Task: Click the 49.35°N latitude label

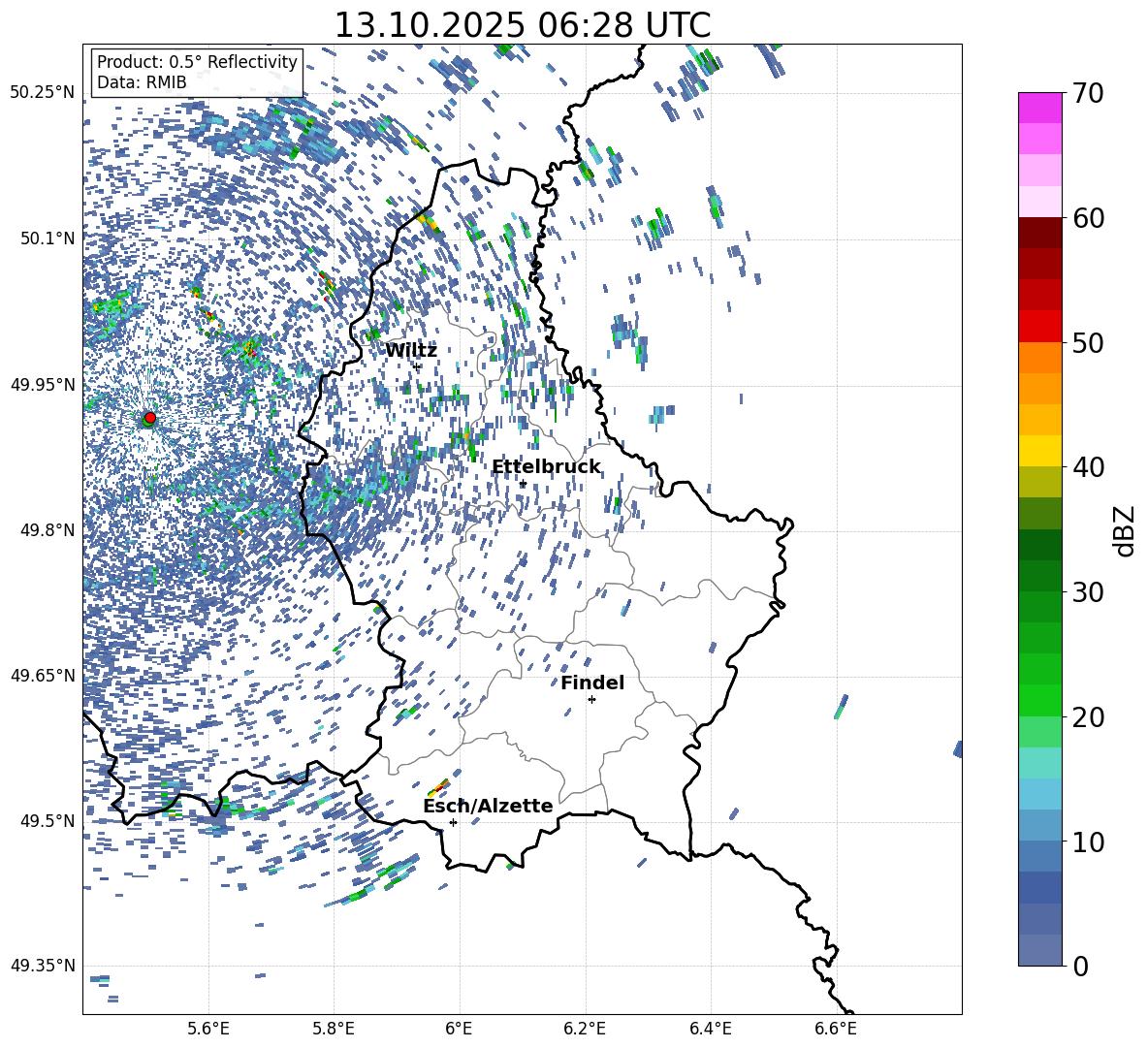Action: (x=44, y=966)
